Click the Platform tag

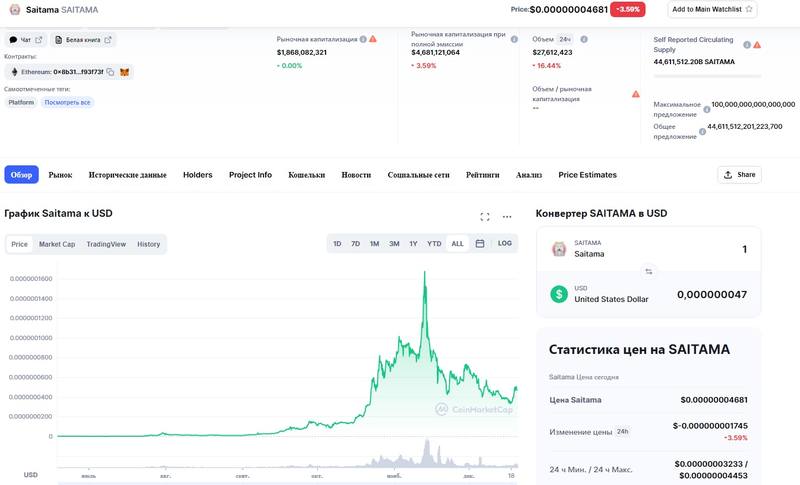tap(21, 103)
